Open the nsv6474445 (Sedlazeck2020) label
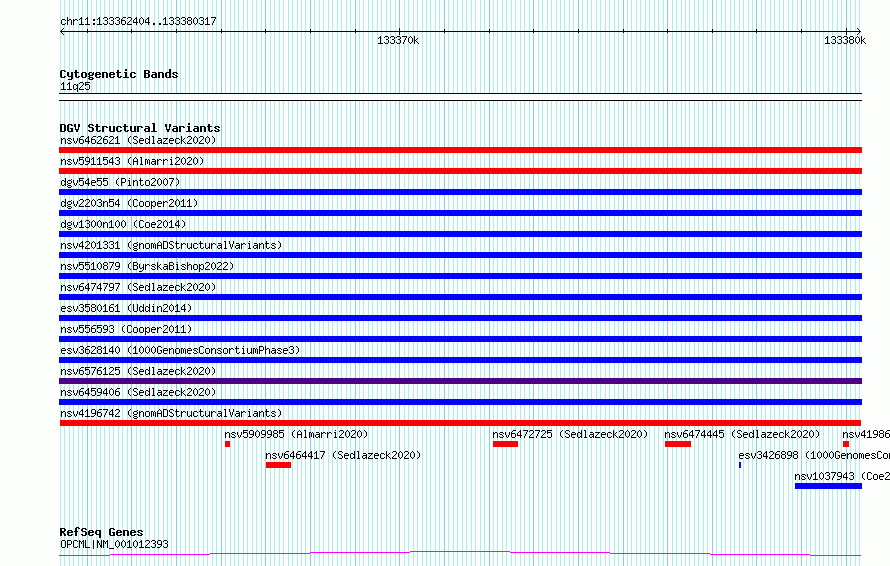This screenshot has width=890, height=566. pyautogui.click(x=742, y=434)
